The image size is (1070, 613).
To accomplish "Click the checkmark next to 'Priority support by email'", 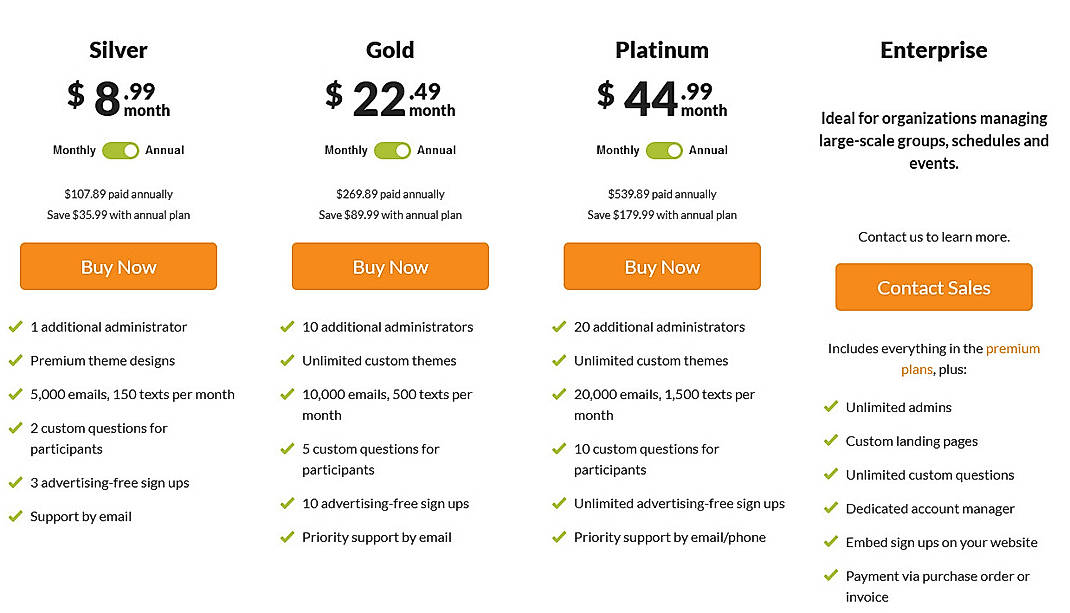I will [288, 537].
